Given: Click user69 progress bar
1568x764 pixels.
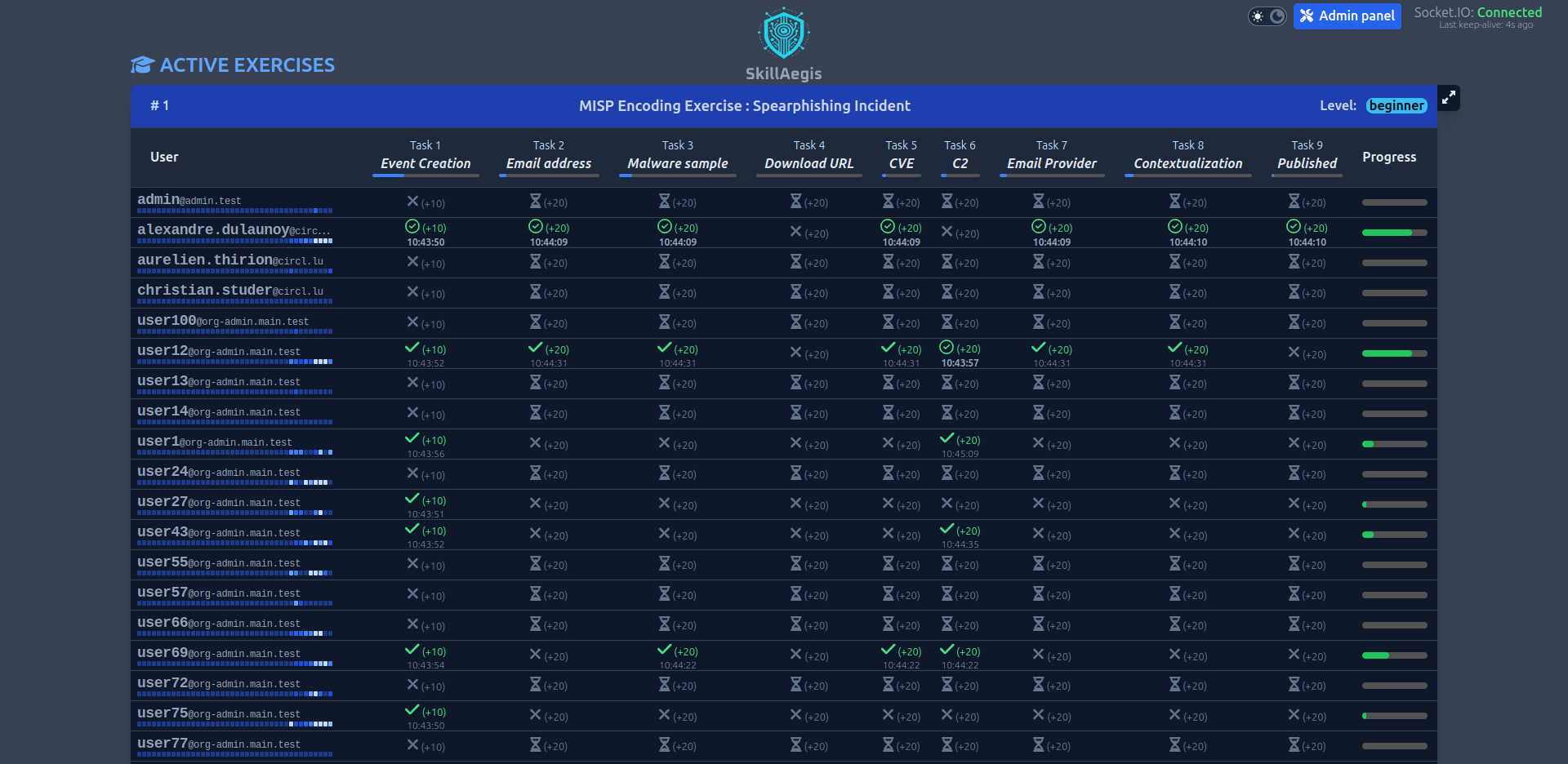Looking at the screenshot, I should click(1395, 655).
